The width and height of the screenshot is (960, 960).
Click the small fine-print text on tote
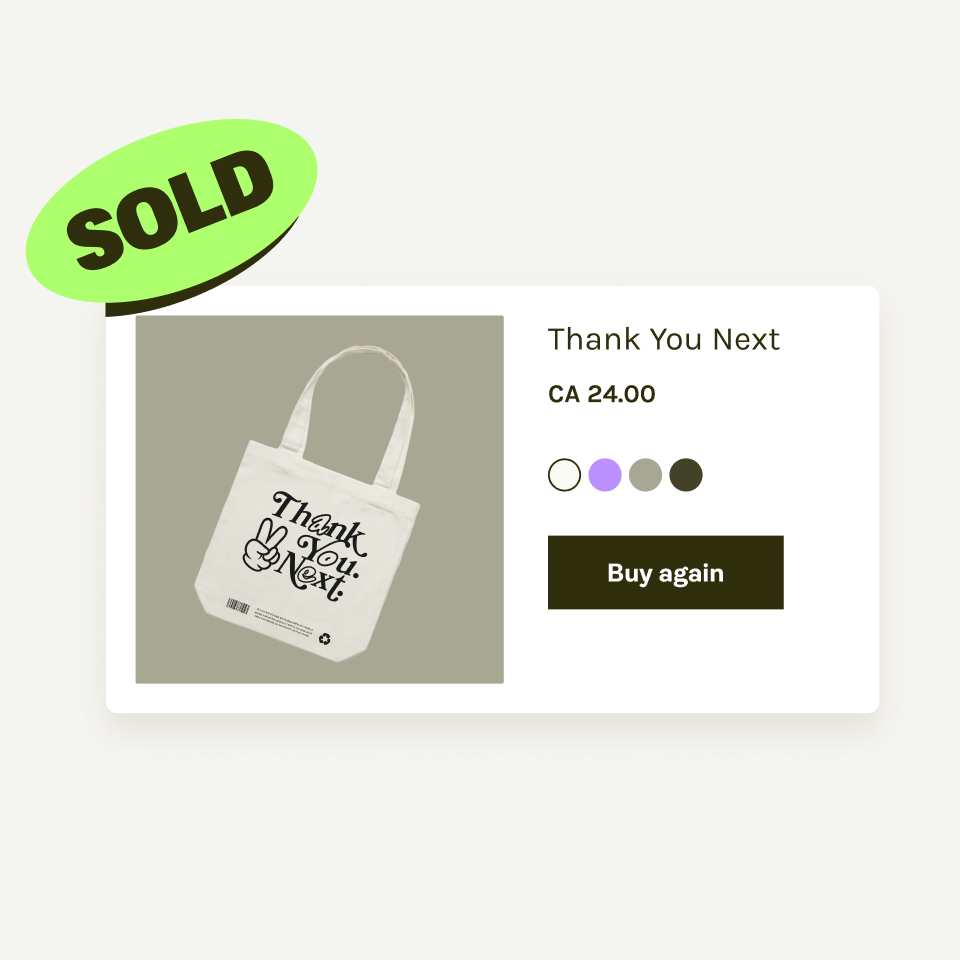(284, 618)
